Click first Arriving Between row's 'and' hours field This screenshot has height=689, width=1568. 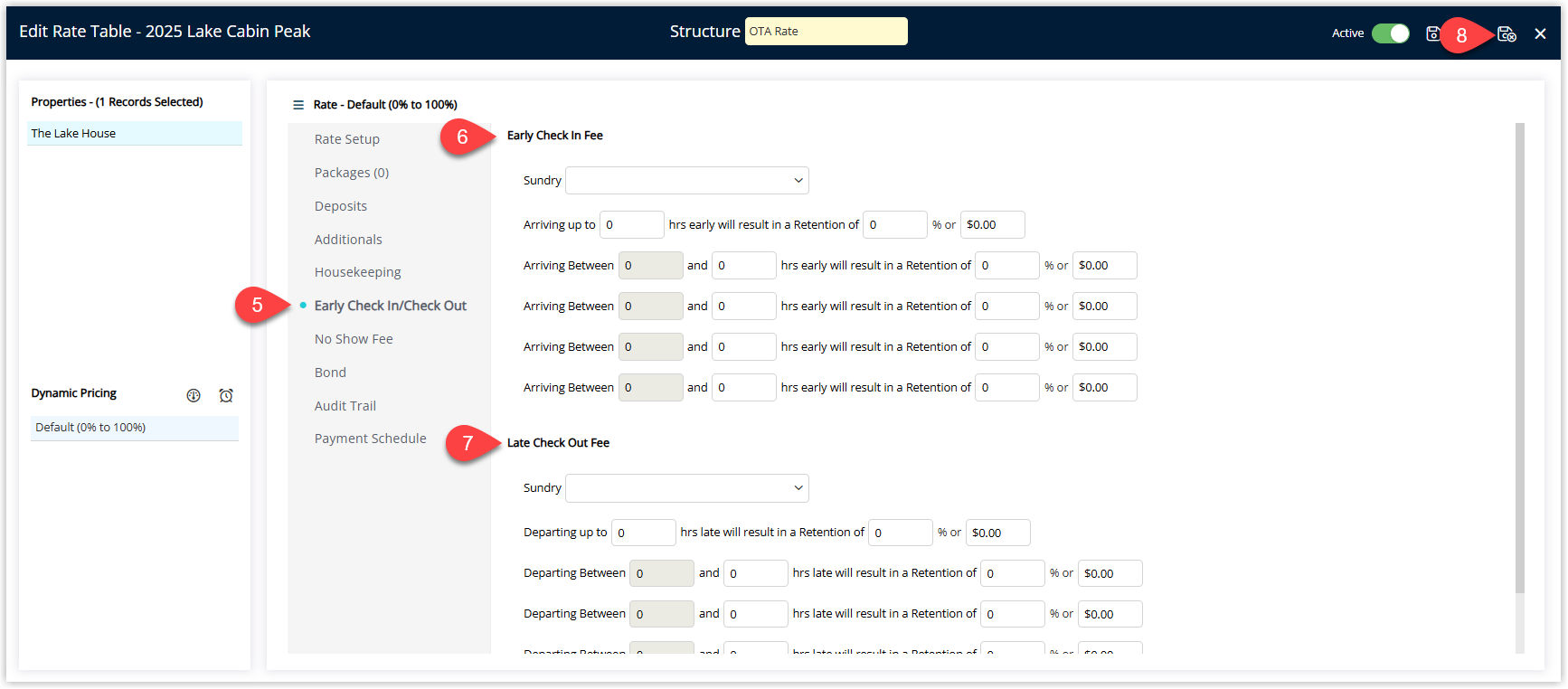click(744, 265)
